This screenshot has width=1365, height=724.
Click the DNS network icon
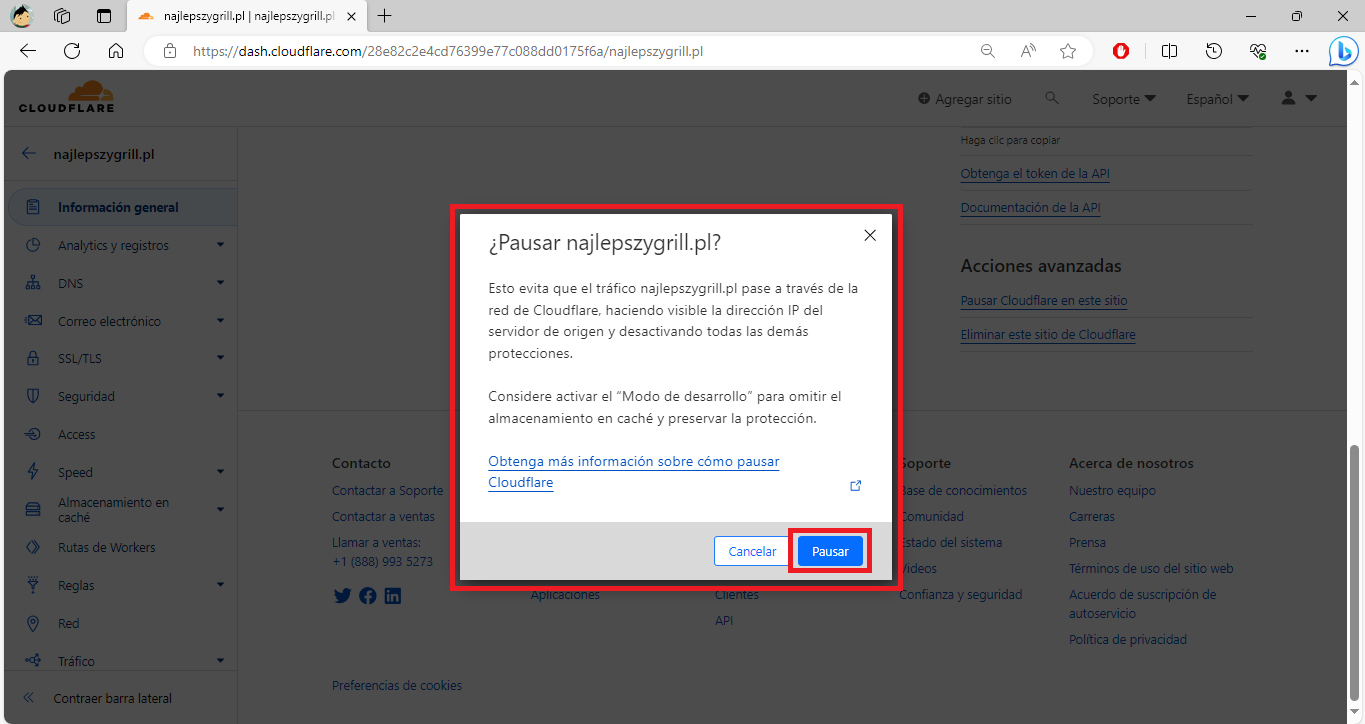click(33, 283)
